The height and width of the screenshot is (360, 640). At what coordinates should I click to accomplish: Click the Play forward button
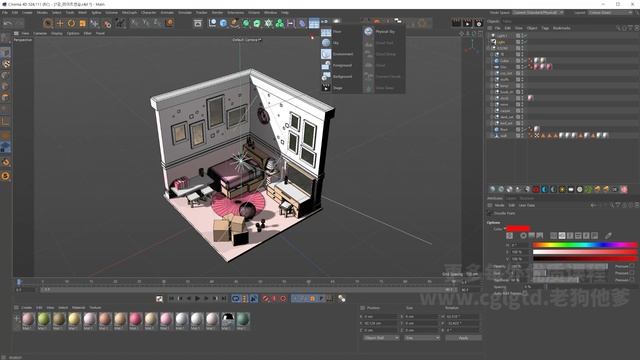pyautogui.click(x=198, y=299)
